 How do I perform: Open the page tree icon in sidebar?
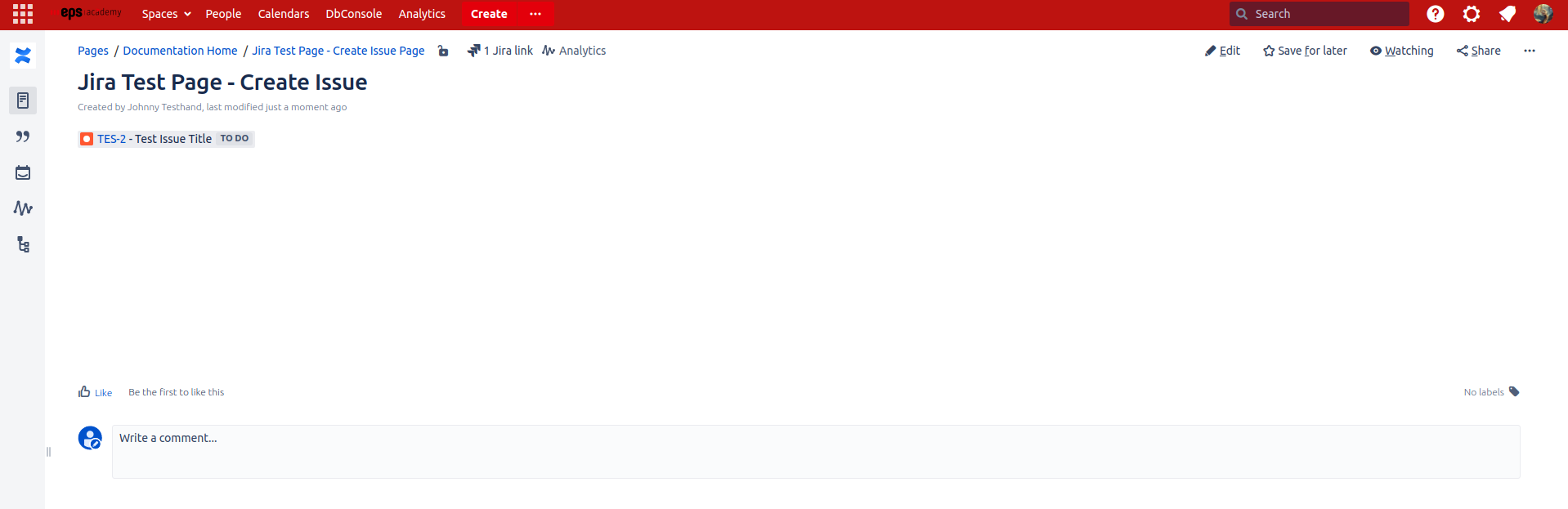[23, 244]
